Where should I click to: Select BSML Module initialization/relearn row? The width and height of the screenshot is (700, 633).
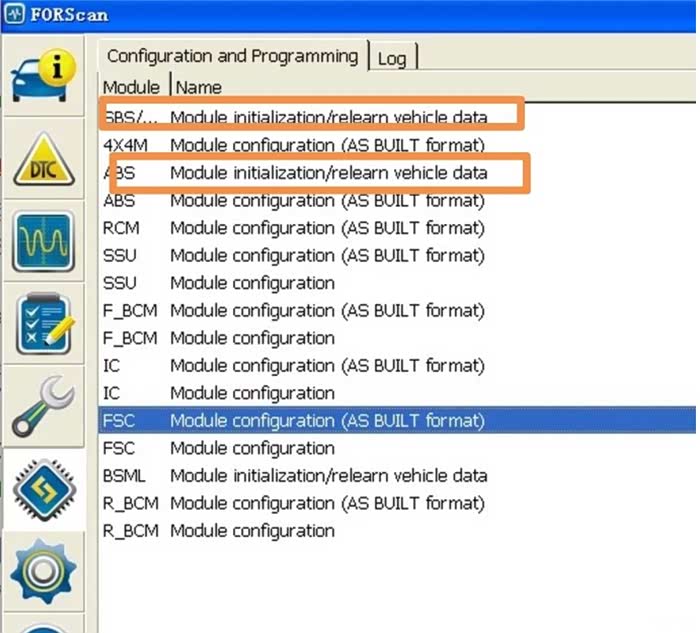(397, 475)
